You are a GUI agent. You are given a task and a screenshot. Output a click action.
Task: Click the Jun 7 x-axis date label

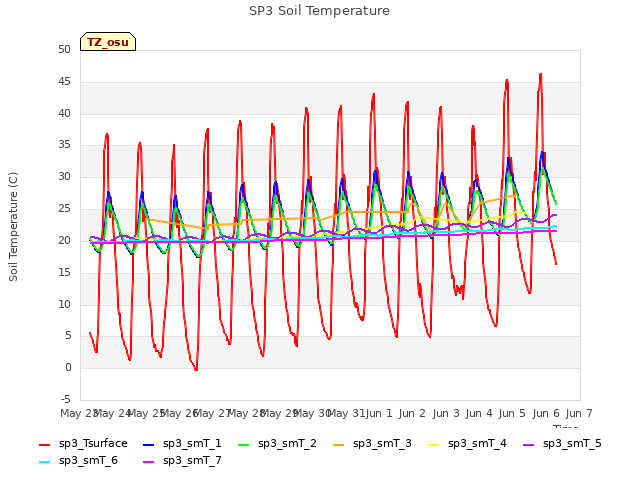tap(579, 413)
